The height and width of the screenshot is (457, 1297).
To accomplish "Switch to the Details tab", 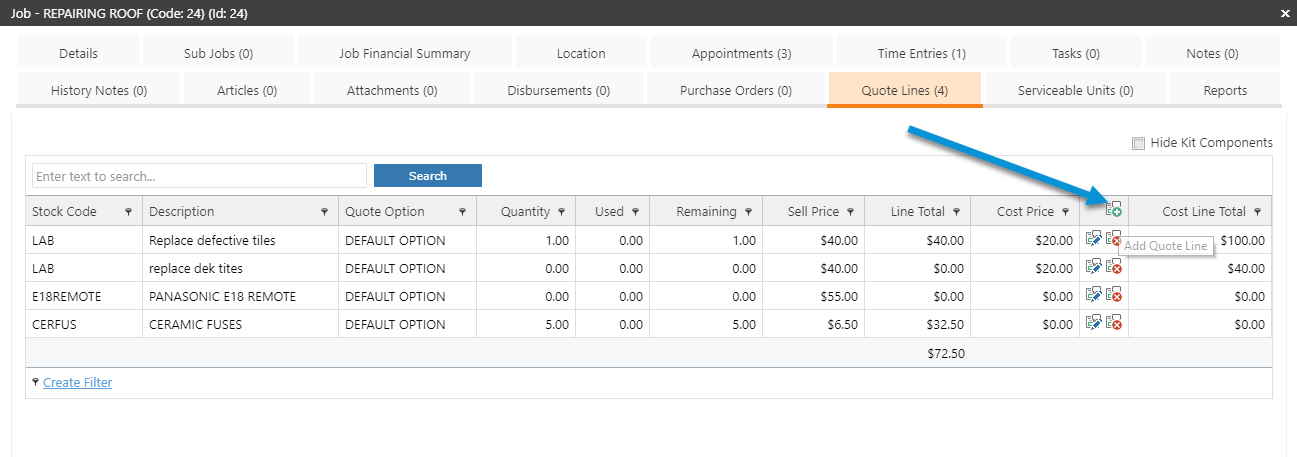I will click(x=79, y=53).
